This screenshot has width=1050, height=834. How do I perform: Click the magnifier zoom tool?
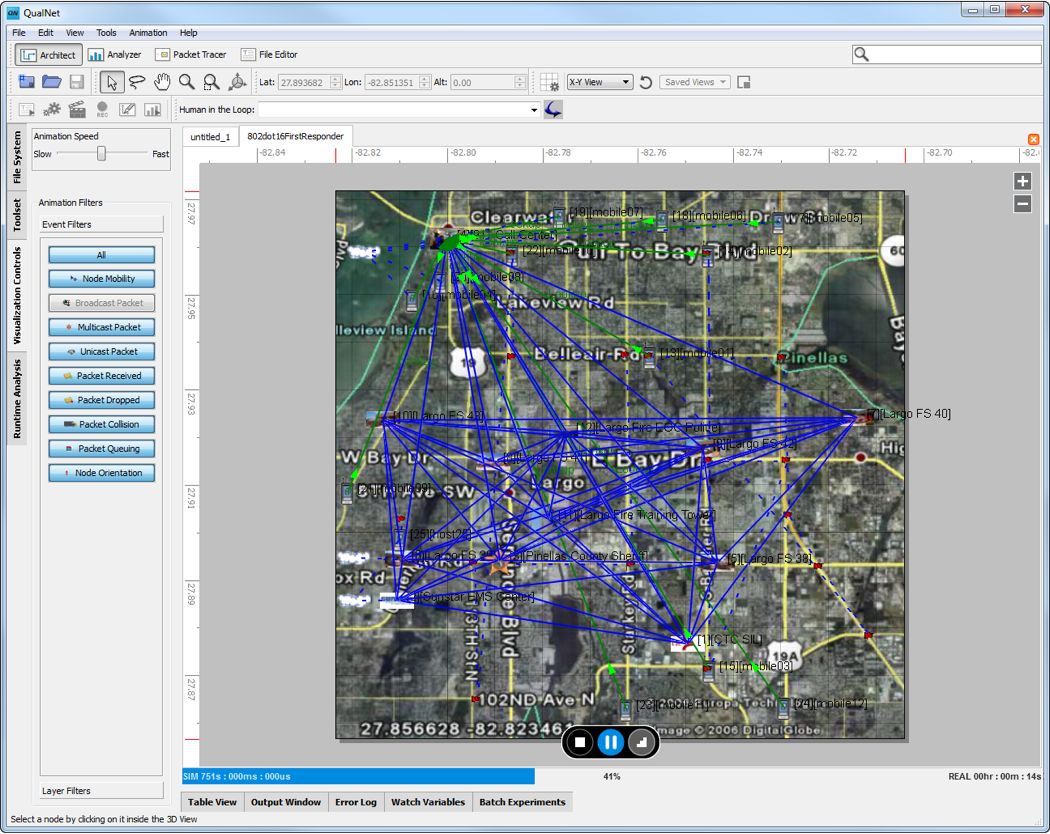coord(187,82)
